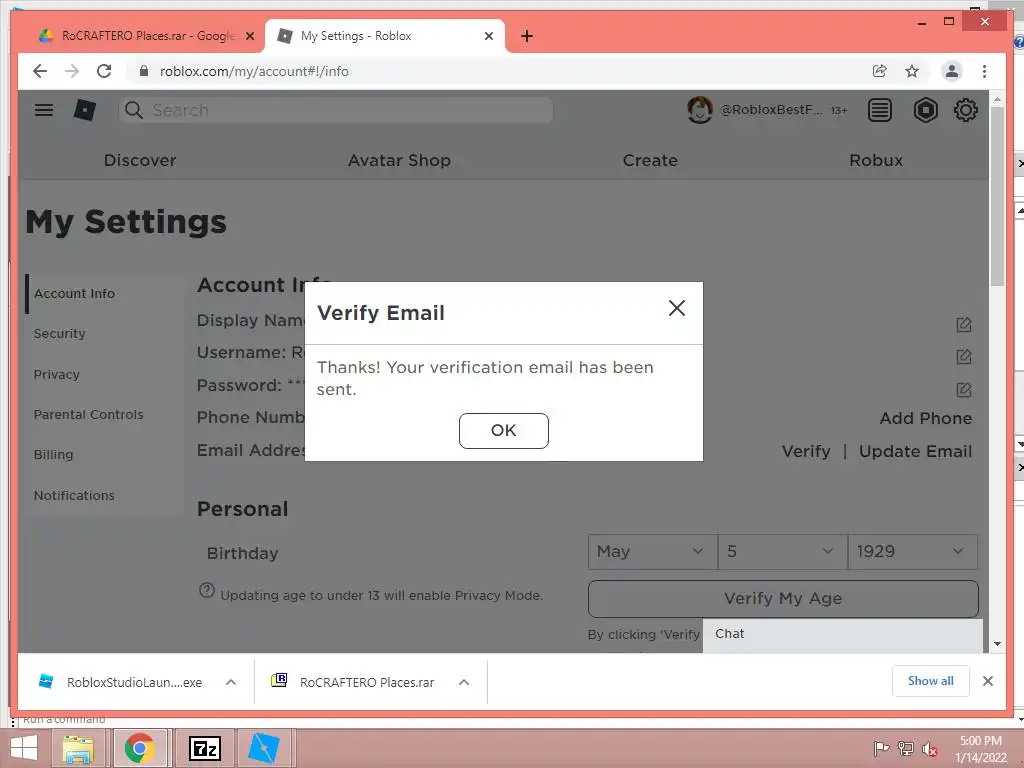This screenshot has height=768, width=1024.
Task: Open RoCRAFTERO Places.rar download item
Action: (x=353, y=682)
